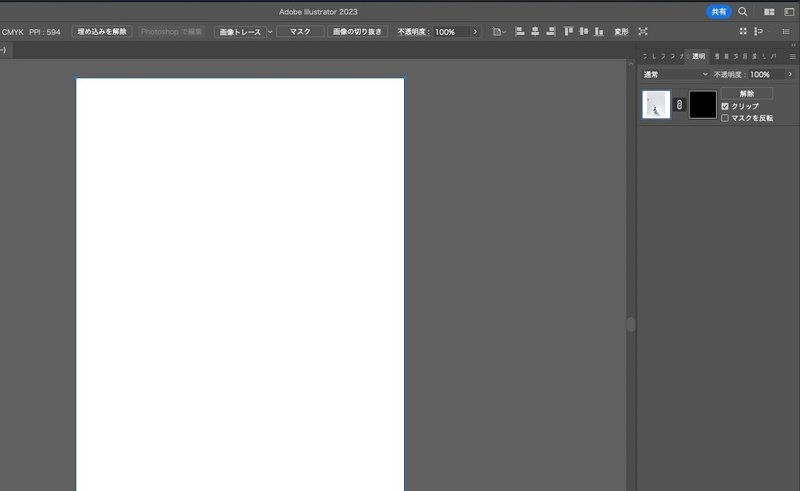Select the black opacity mask thumbnail
The image size is (800, 491).
(x=703, y=105)
